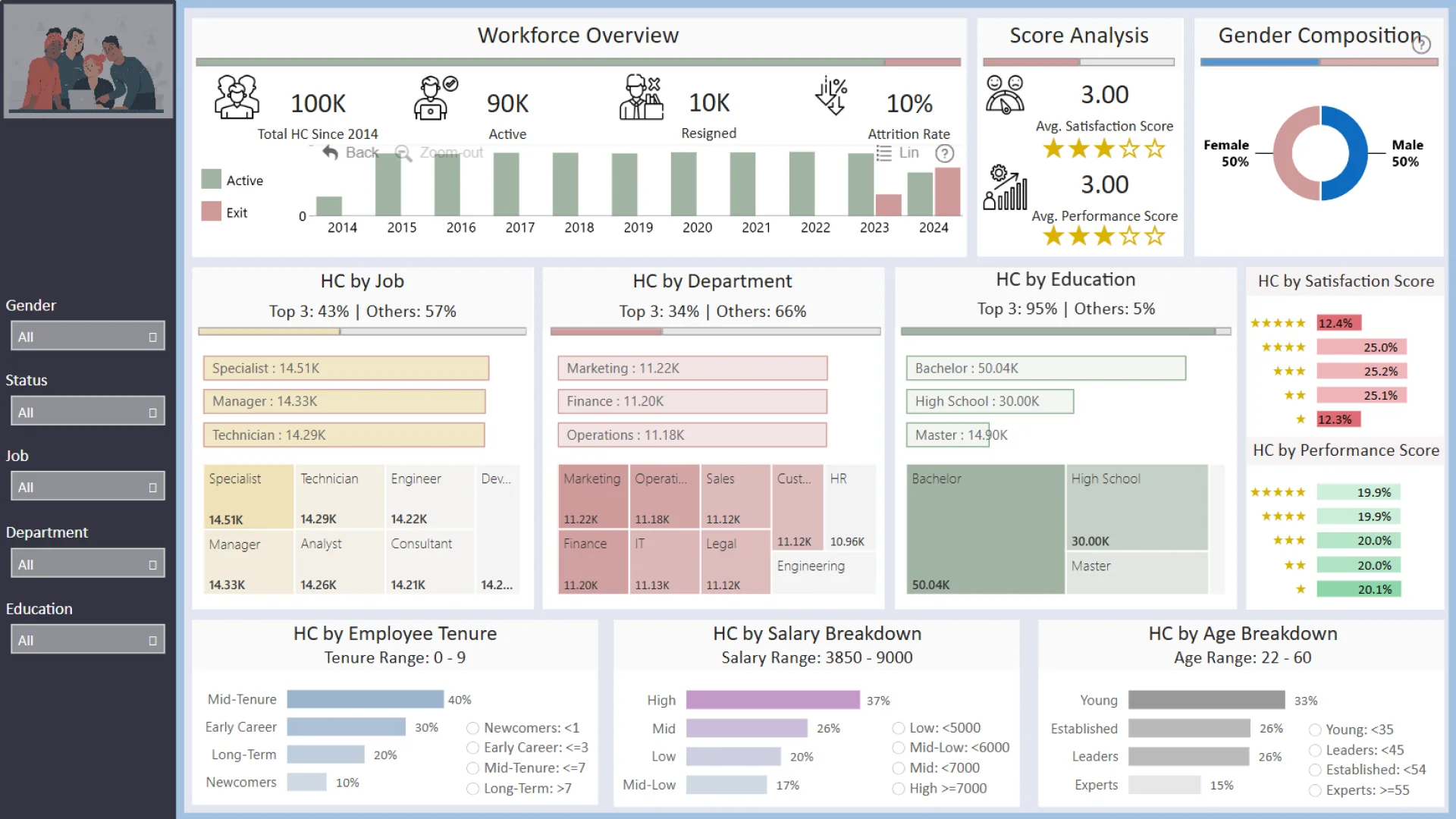The image size is (1456, 819).
Task: Click the Manager : 14.33K bar
Action: 344,401
